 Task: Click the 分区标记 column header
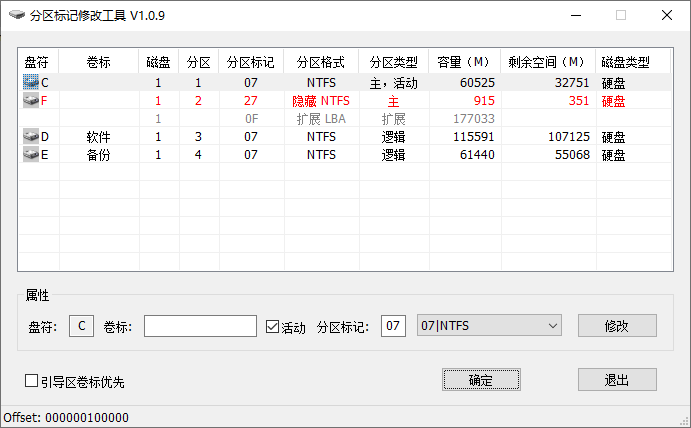pos(251,62)
